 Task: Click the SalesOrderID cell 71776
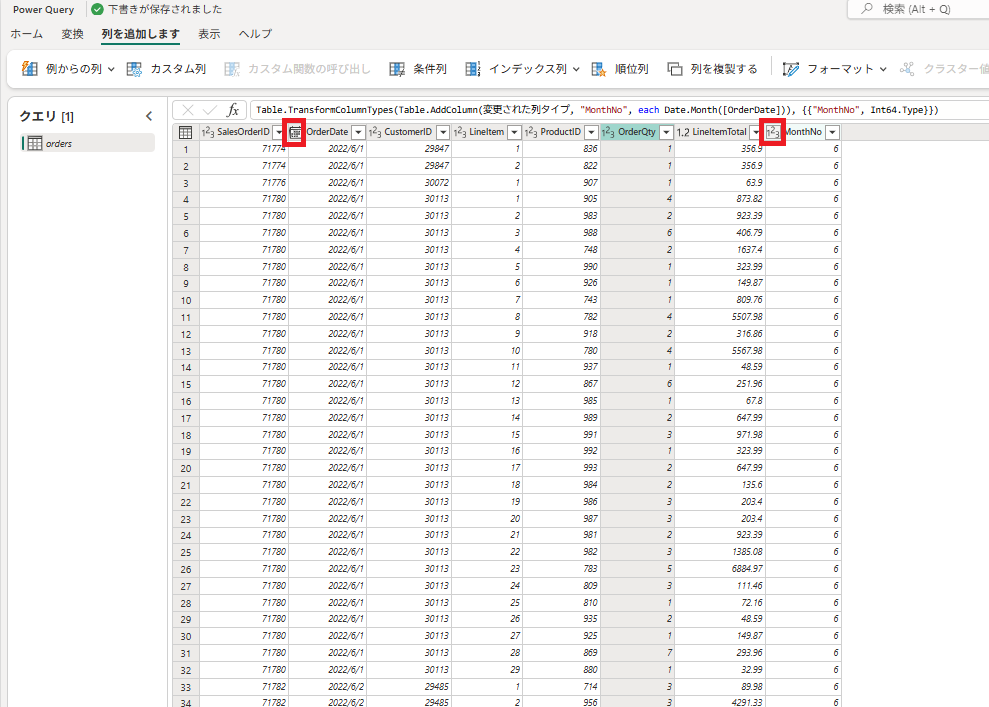(243, 182)
